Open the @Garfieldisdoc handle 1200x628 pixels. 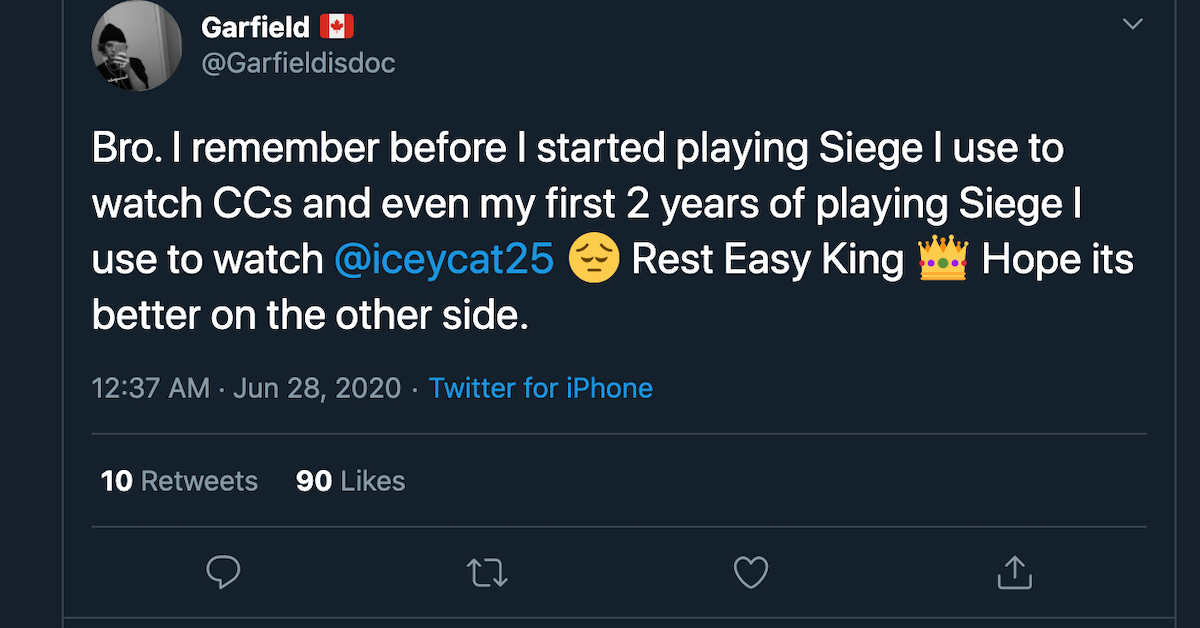(298, 62)
